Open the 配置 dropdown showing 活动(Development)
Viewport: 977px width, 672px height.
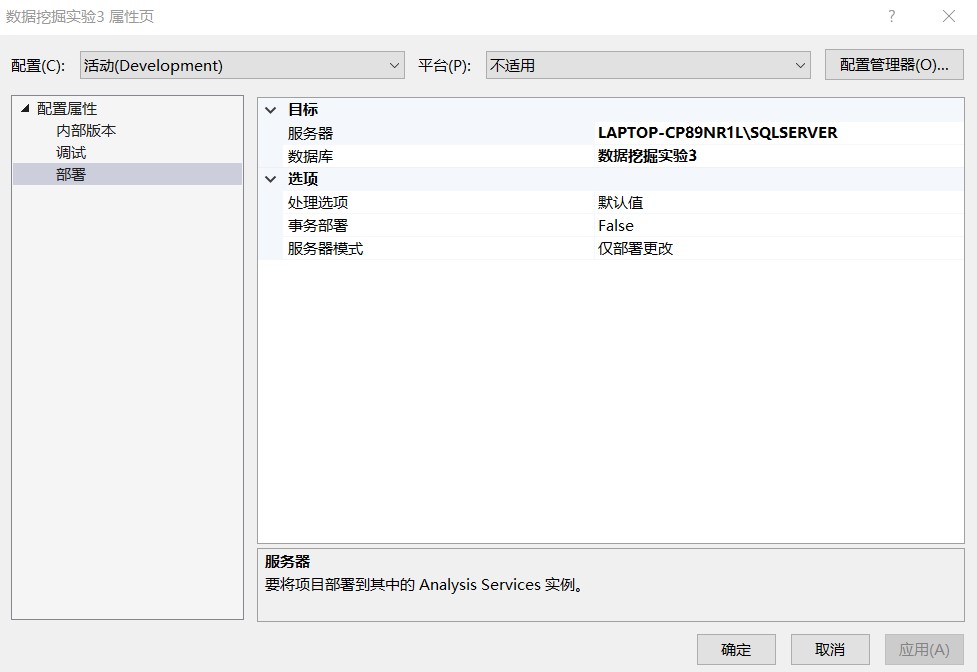pos(242,65)
